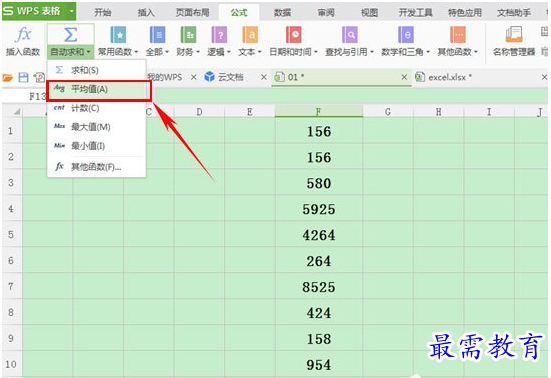Click the cell containing 5925
Screen dimensions: 551x378
click(x=319, y=209)
